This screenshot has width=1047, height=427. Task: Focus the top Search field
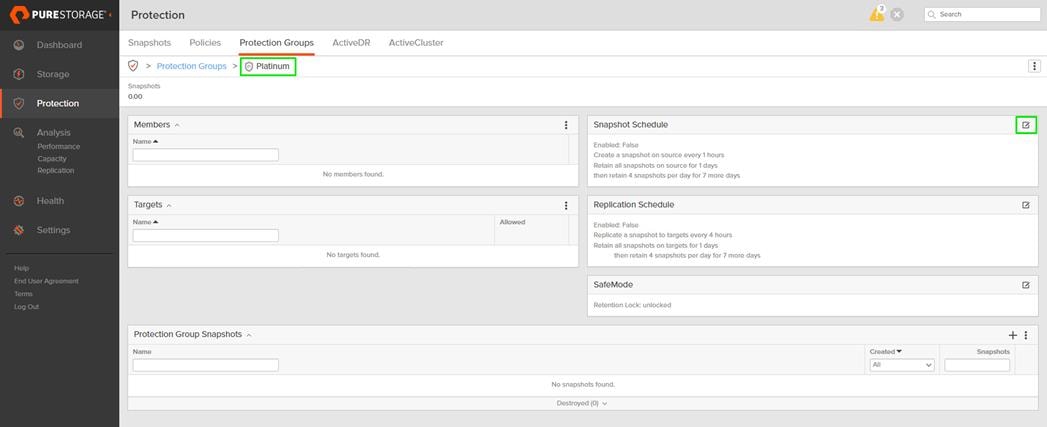click(x=982, y=14)
